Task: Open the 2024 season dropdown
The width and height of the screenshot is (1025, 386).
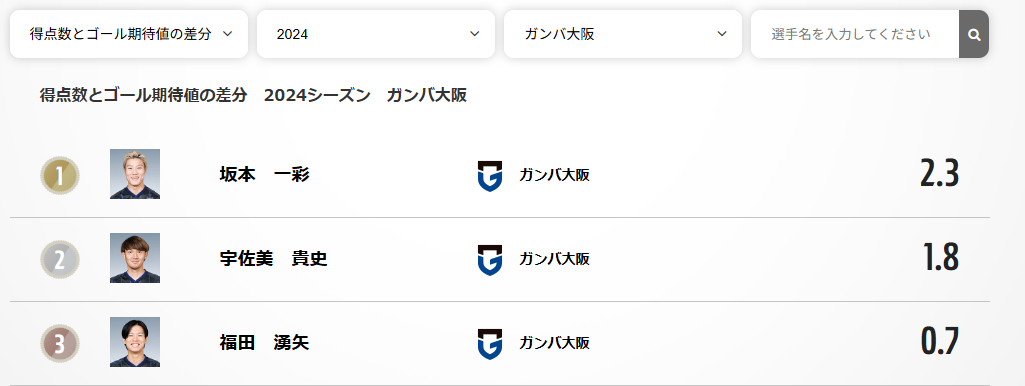Action: coord(376,34)
